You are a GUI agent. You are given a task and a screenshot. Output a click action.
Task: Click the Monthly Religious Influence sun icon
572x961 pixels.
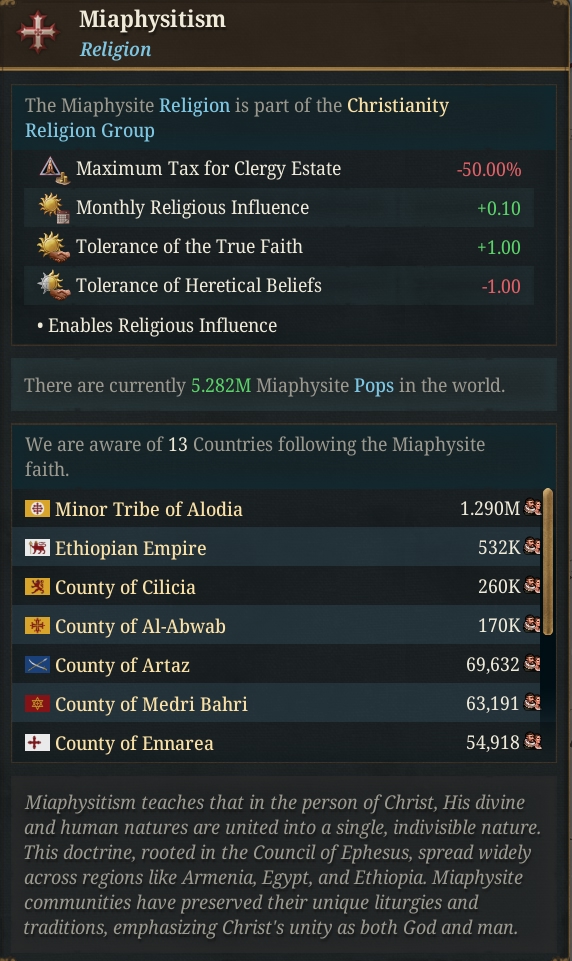[x=54, y=208]
